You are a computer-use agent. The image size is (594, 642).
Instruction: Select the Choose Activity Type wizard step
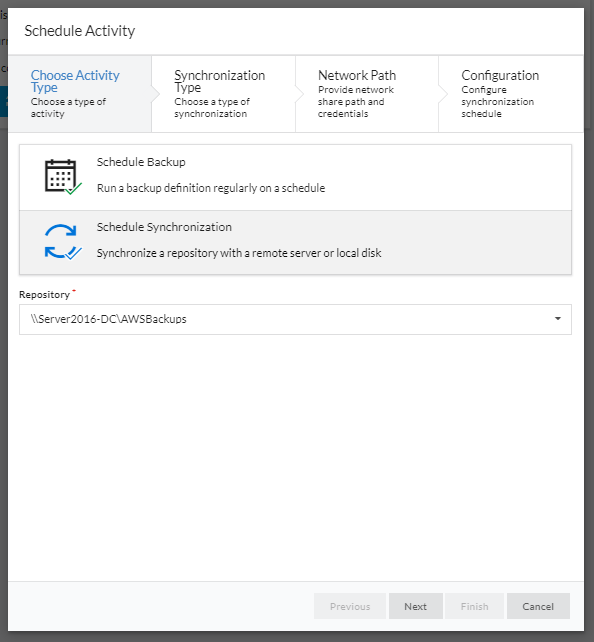[80, 94]
